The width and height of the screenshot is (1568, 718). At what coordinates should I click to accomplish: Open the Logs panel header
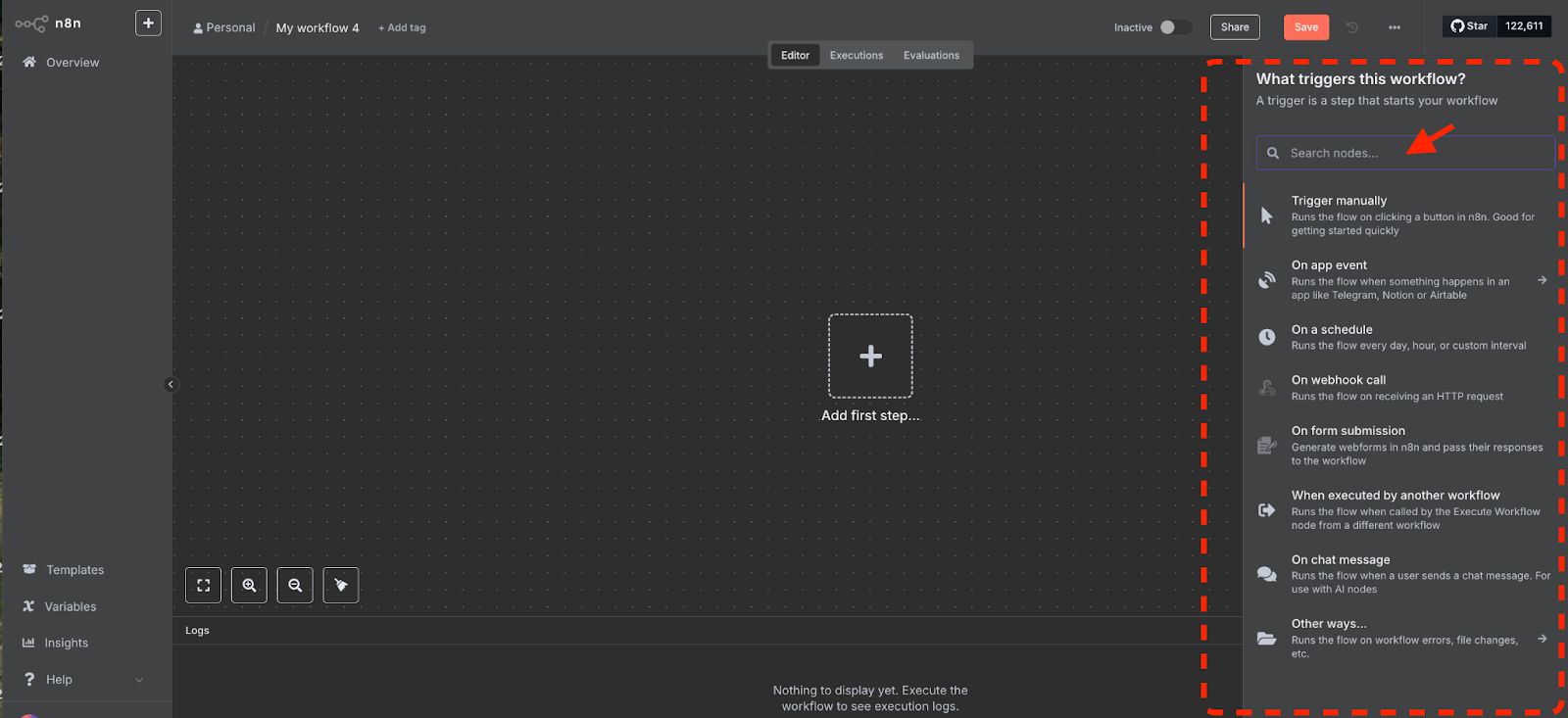pos(707,630)
